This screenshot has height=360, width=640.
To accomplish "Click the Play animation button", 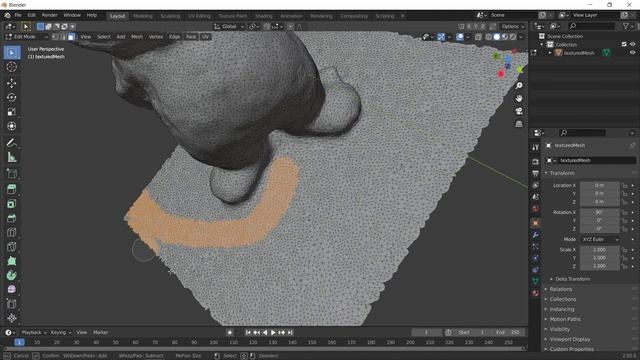I will pyautogui.click(x=273, y=333).
